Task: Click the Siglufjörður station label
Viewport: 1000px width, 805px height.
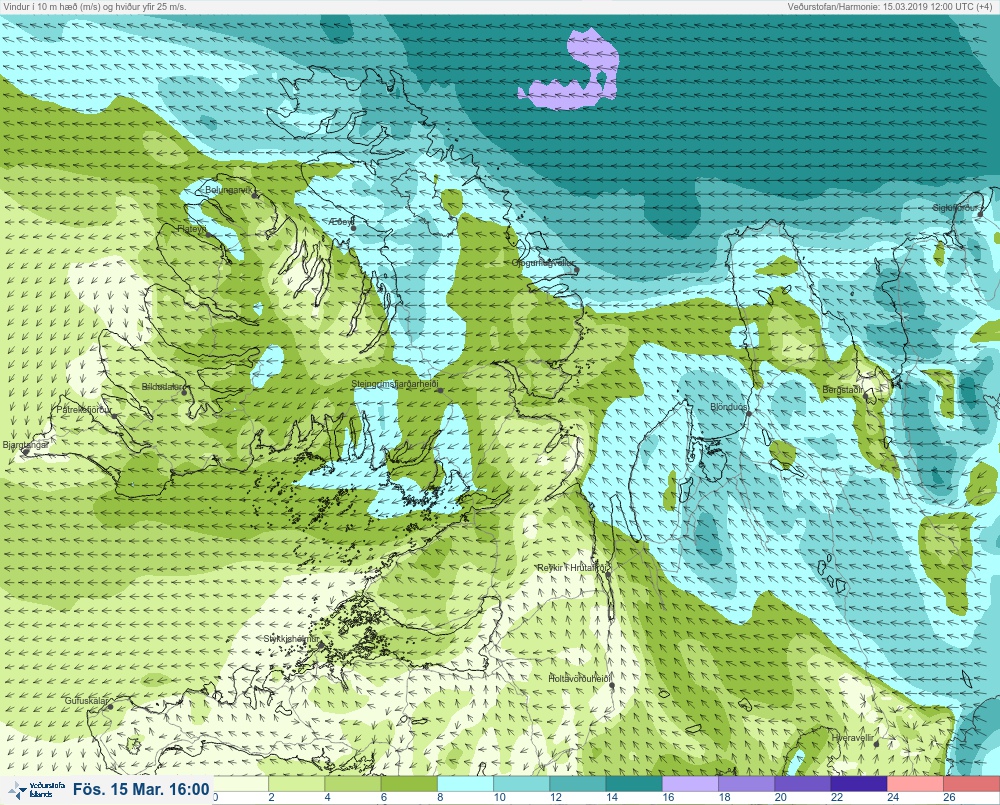Action: point(955,208)
